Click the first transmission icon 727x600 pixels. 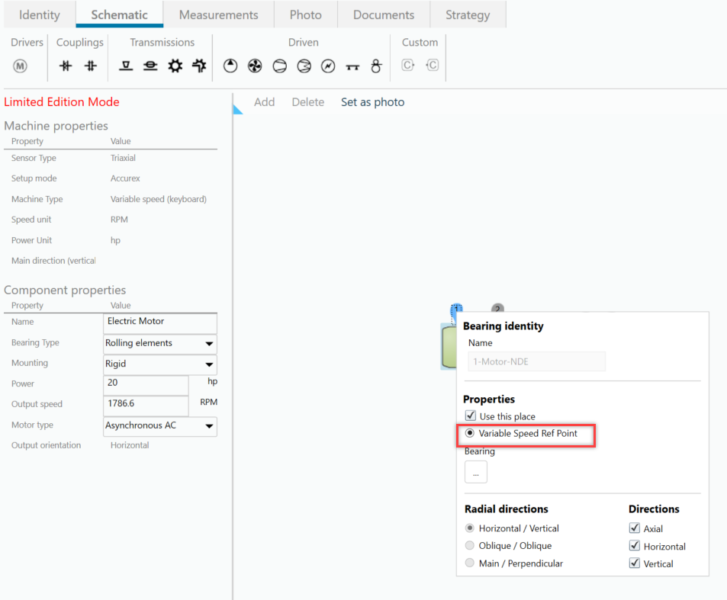126,66
